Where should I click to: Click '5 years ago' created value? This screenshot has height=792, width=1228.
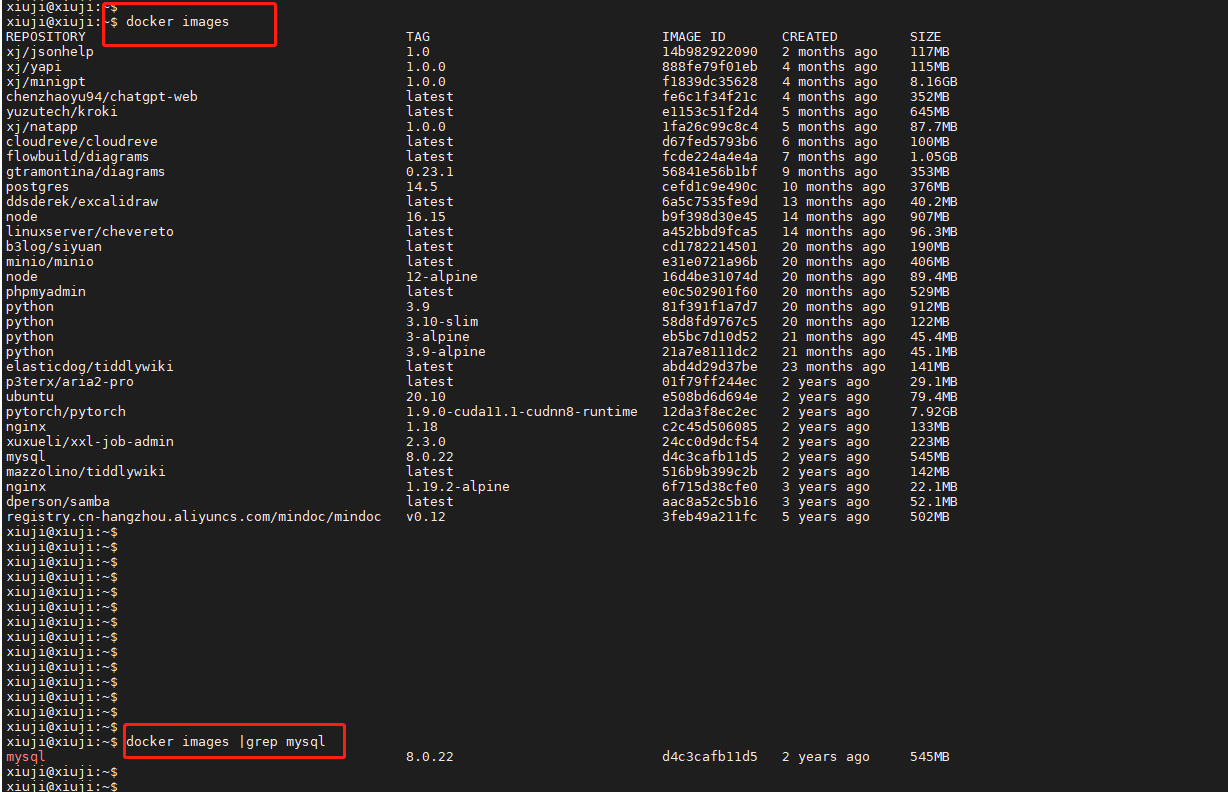[826, 516]
